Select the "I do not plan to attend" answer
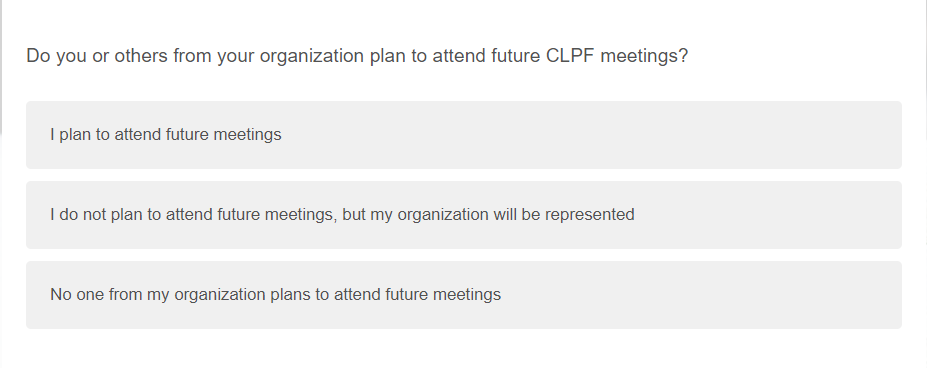927x368 pixels. coord(464,215)
